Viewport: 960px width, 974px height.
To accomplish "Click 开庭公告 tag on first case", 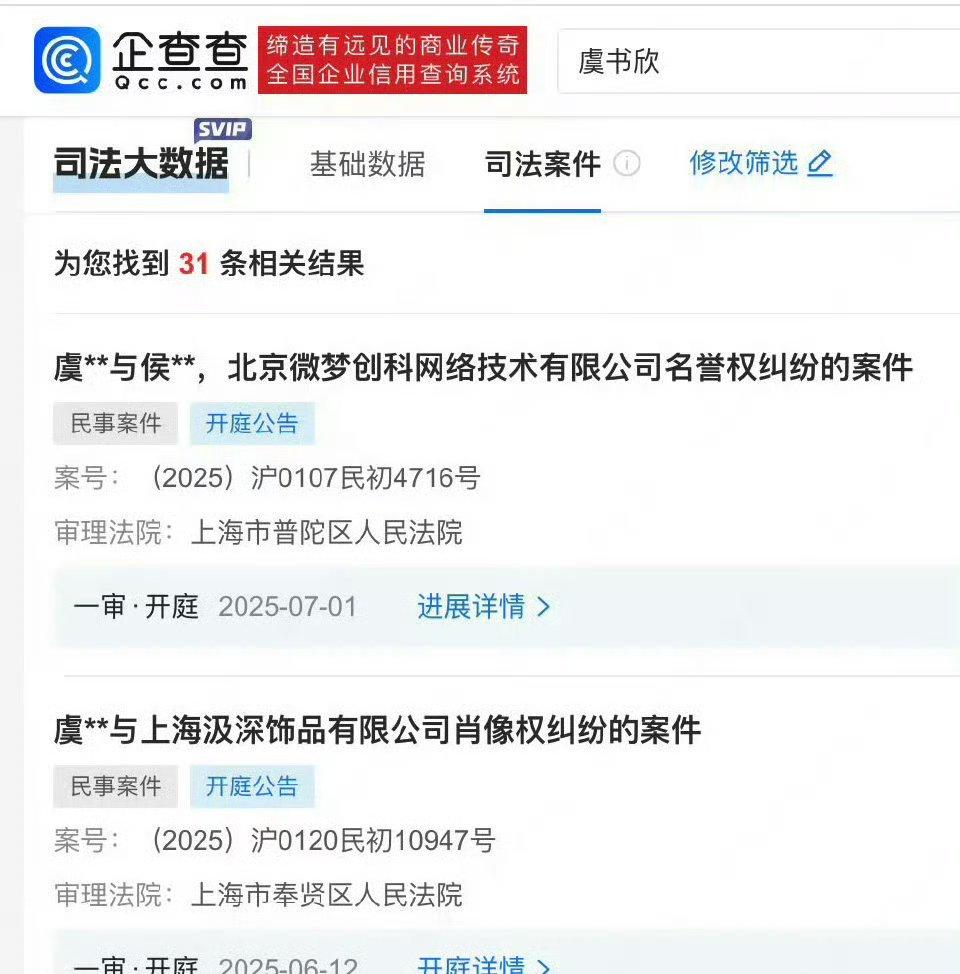I will click(x=252, y=424).
